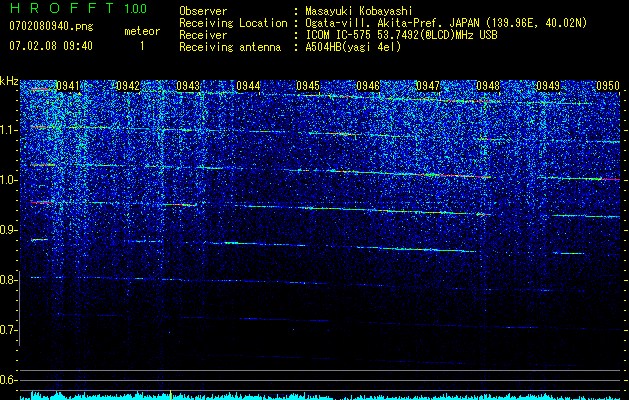Click the 0941 time marker
Image resolution: width=629 pixels, height=400 pixels.
[68, 86]
